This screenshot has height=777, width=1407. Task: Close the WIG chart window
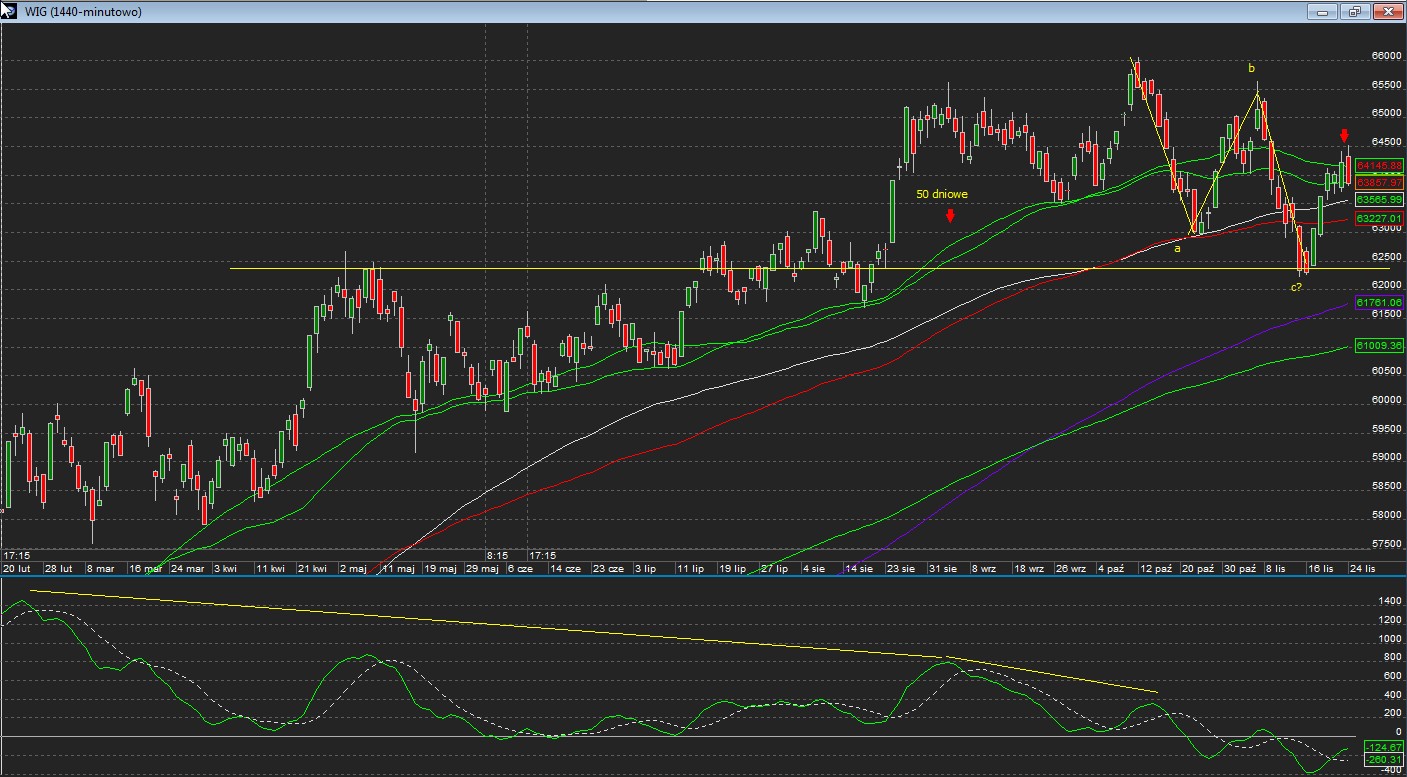tap(1387, 12)
